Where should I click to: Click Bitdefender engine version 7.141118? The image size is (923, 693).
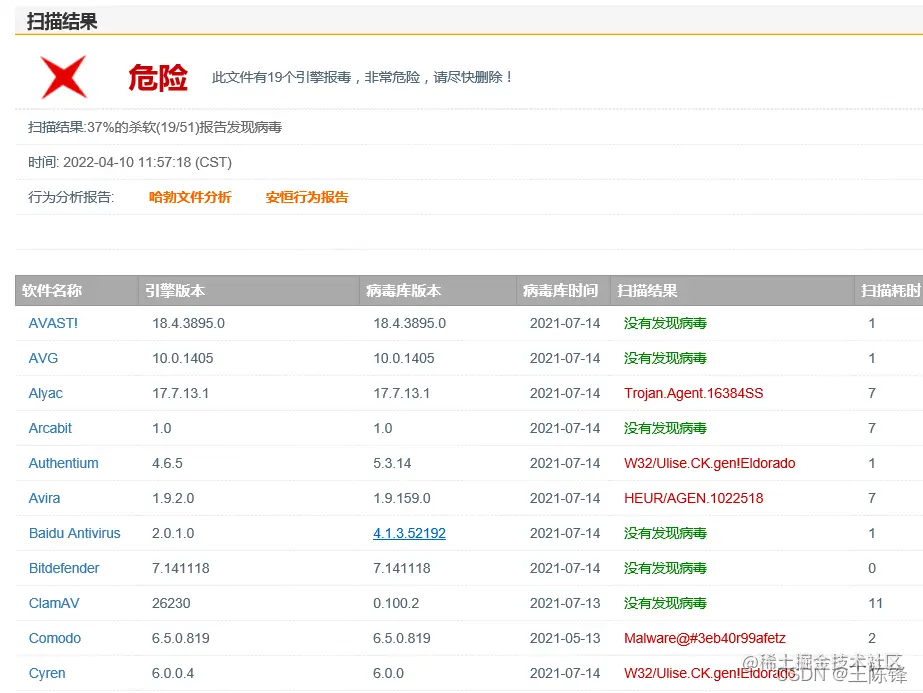tap(181, 568)
